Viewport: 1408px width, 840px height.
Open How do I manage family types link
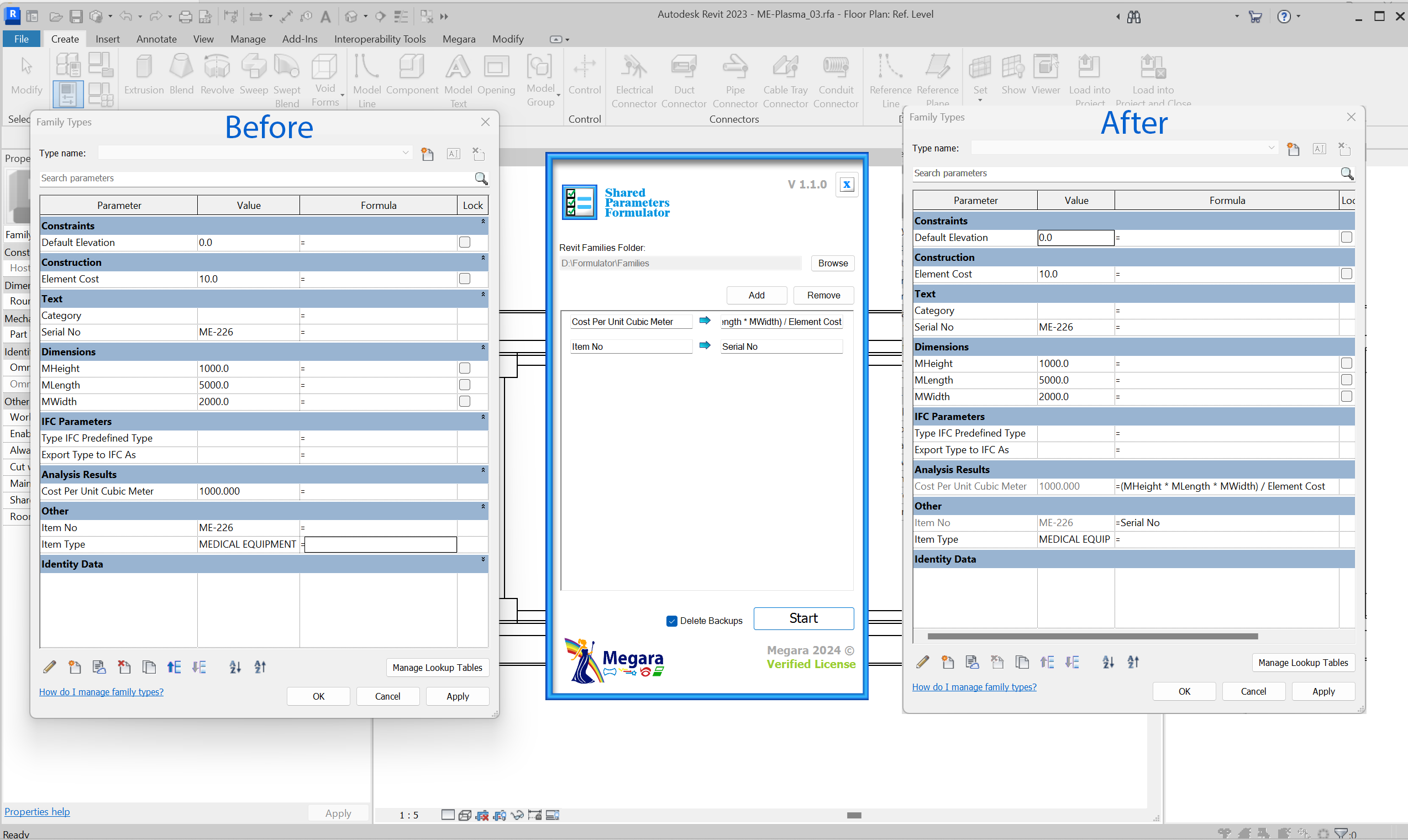[x=101, y=692]
